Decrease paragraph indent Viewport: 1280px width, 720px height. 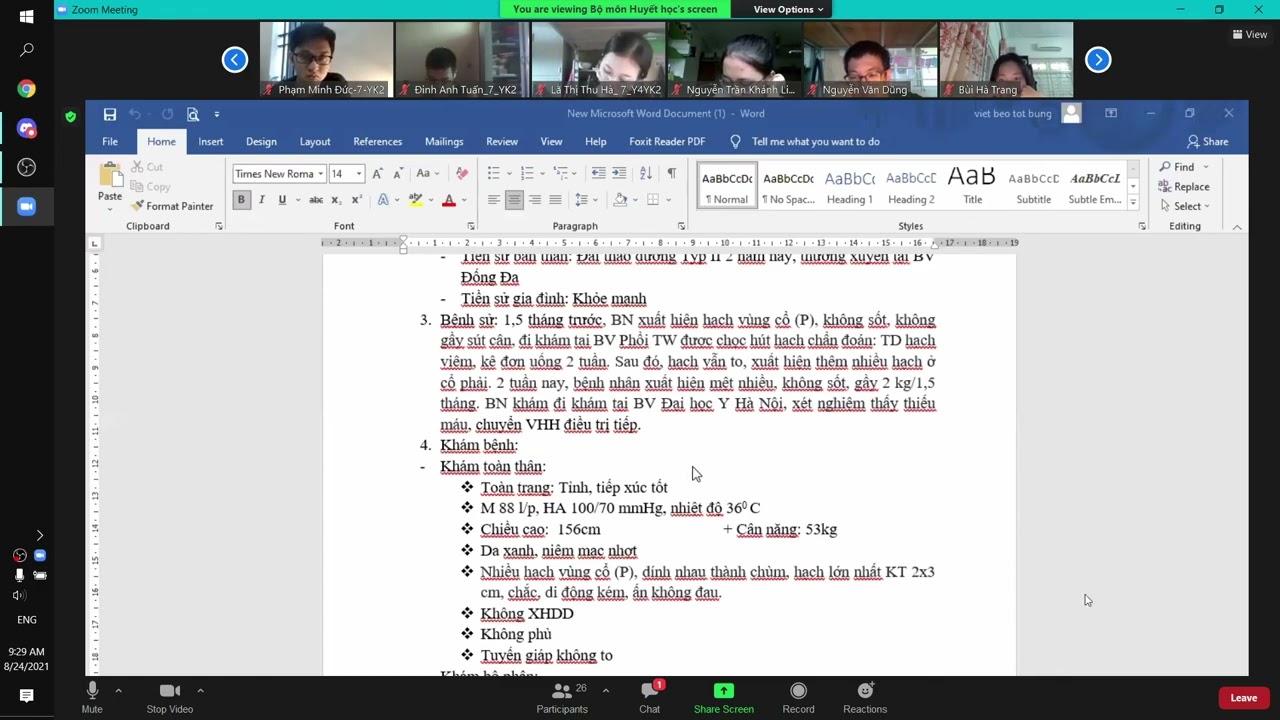[598, 173]
